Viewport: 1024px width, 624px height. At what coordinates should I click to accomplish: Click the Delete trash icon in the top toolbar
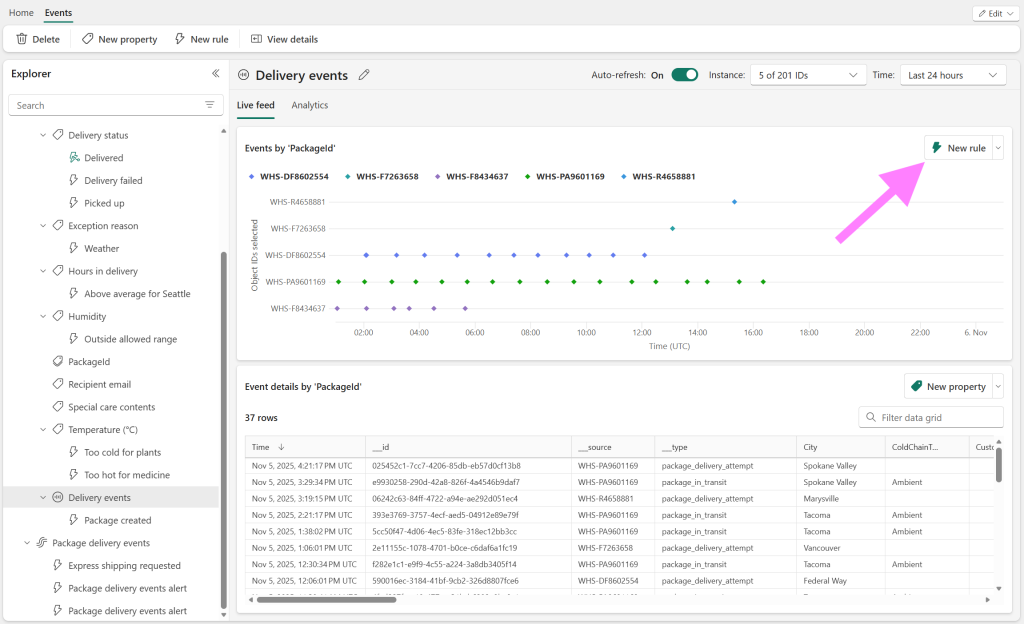[20, 39]
